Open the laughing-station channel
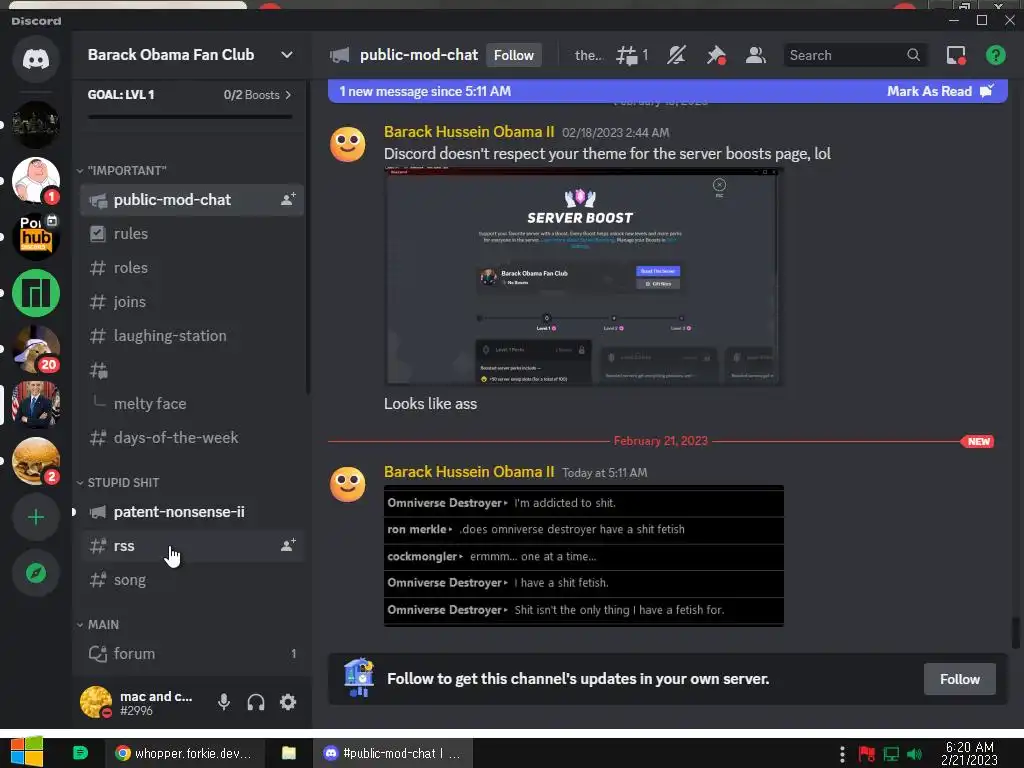Viewport: 1024px width, 768px height. (191, 336)
